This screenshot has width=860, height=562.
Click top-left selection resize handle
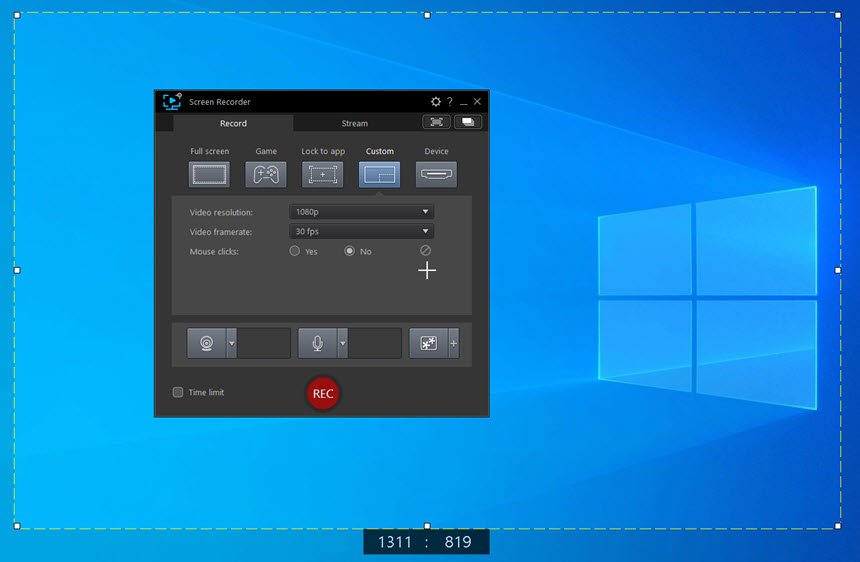(17, 15)
